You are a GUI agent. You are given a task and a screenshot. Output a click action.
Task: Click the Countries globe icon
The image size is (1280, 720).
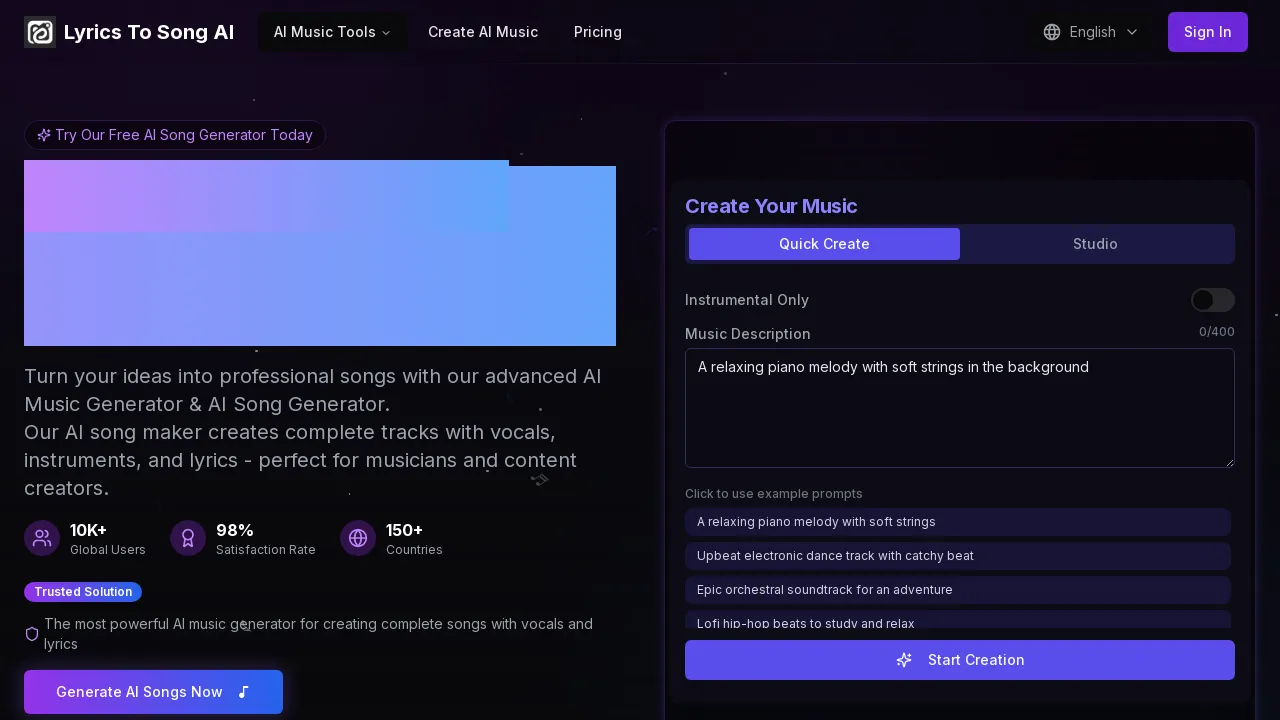point(358,538)
